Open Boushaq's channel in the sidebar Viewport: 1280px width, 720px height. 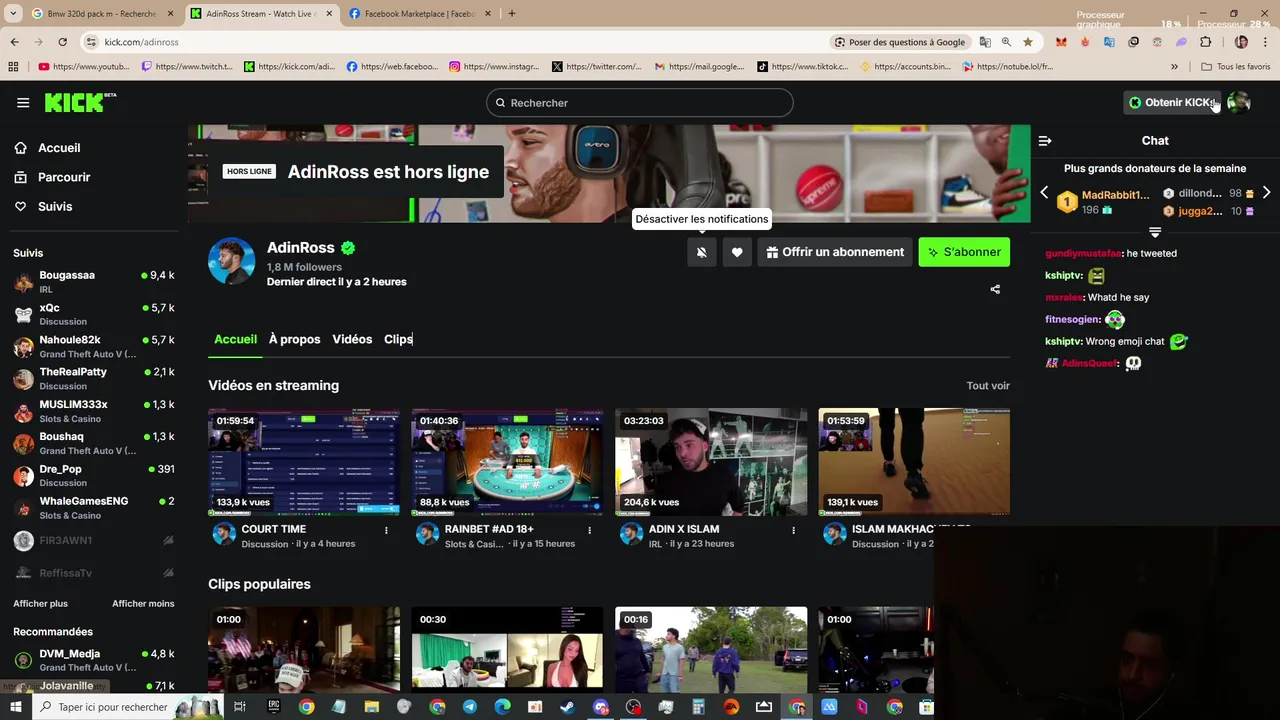tap(94, 443)
